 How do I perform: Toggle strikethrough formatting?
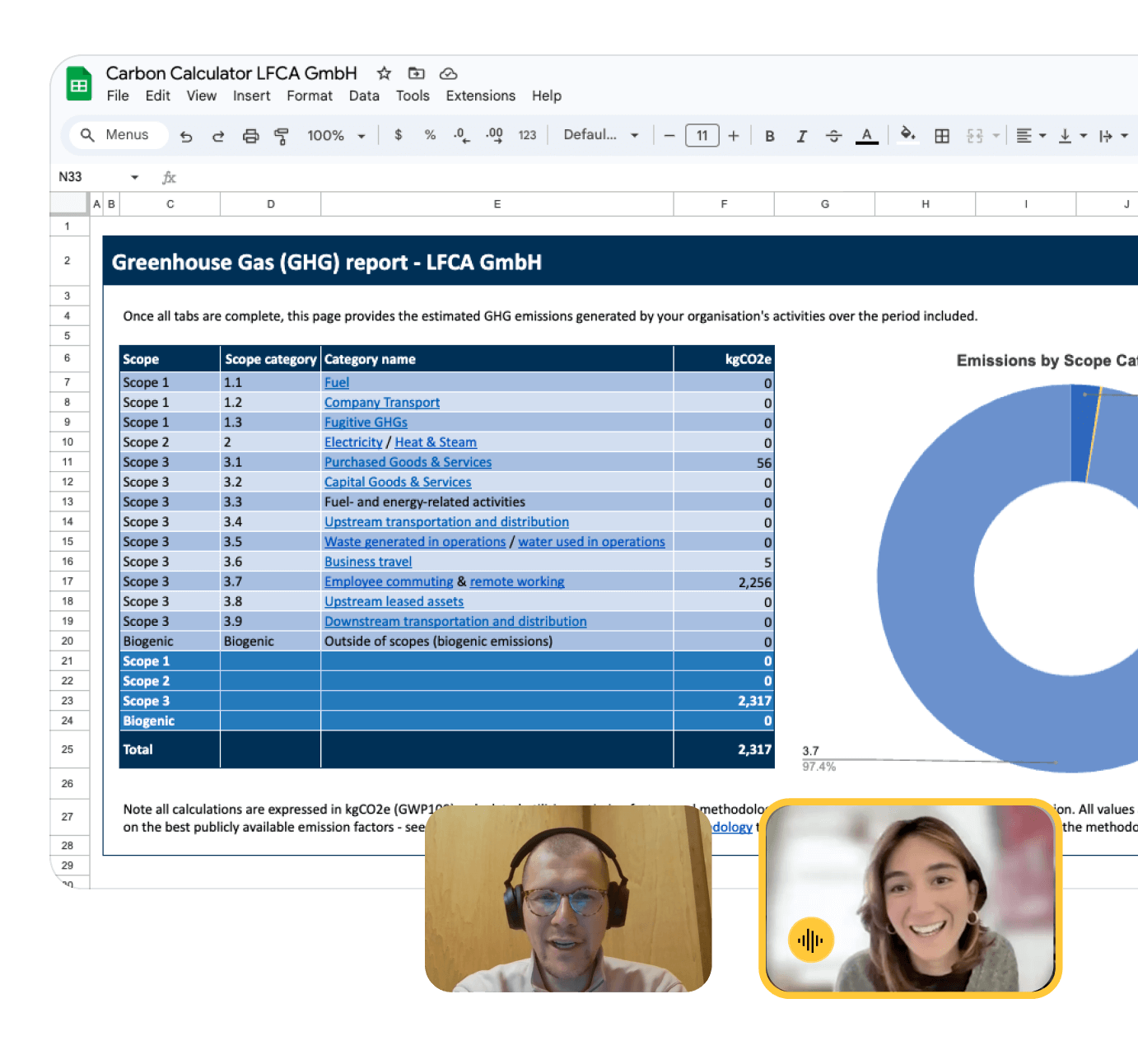point(833,136)
